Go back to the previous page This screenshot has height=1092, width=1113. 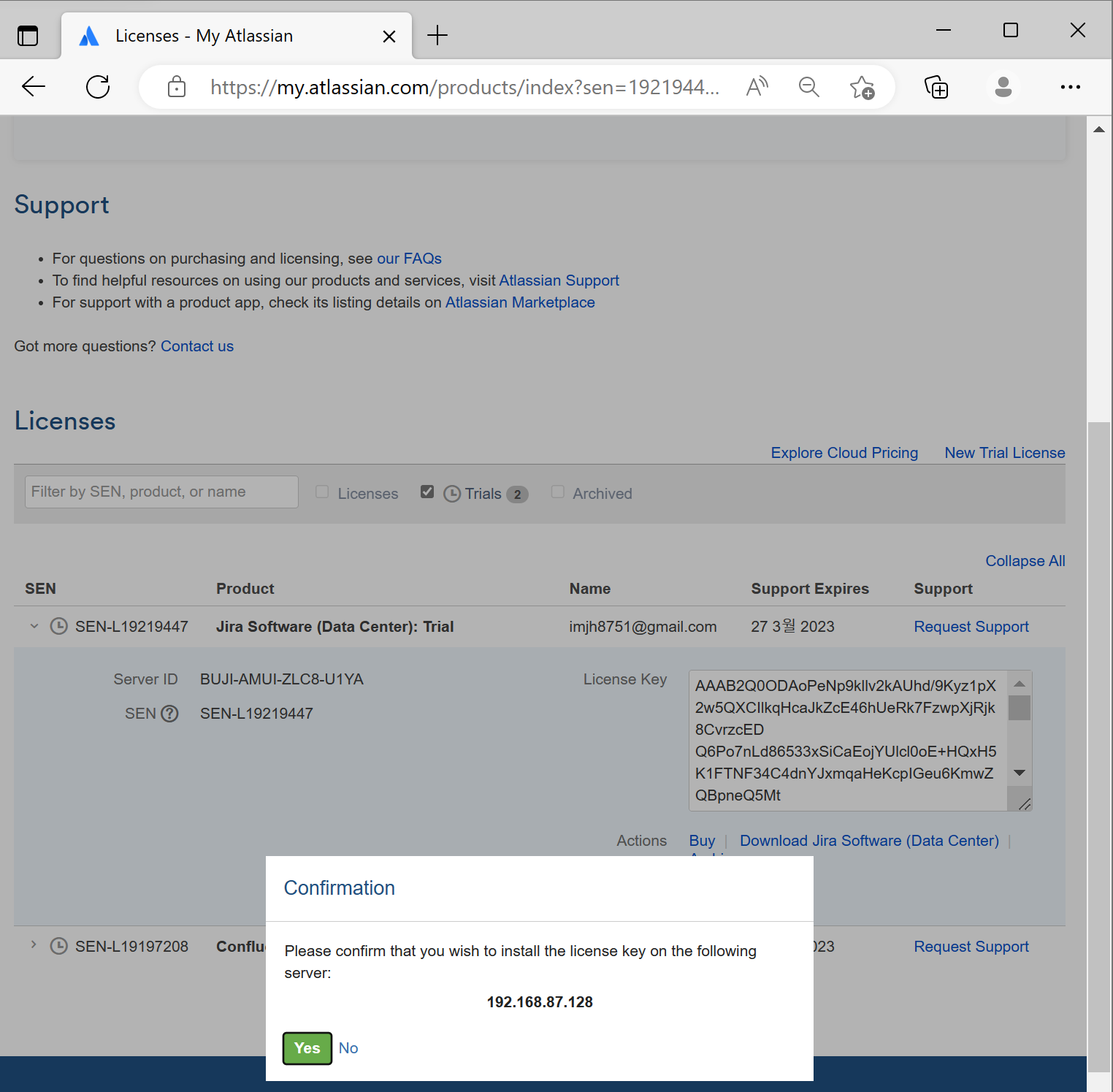click(34, 87)
